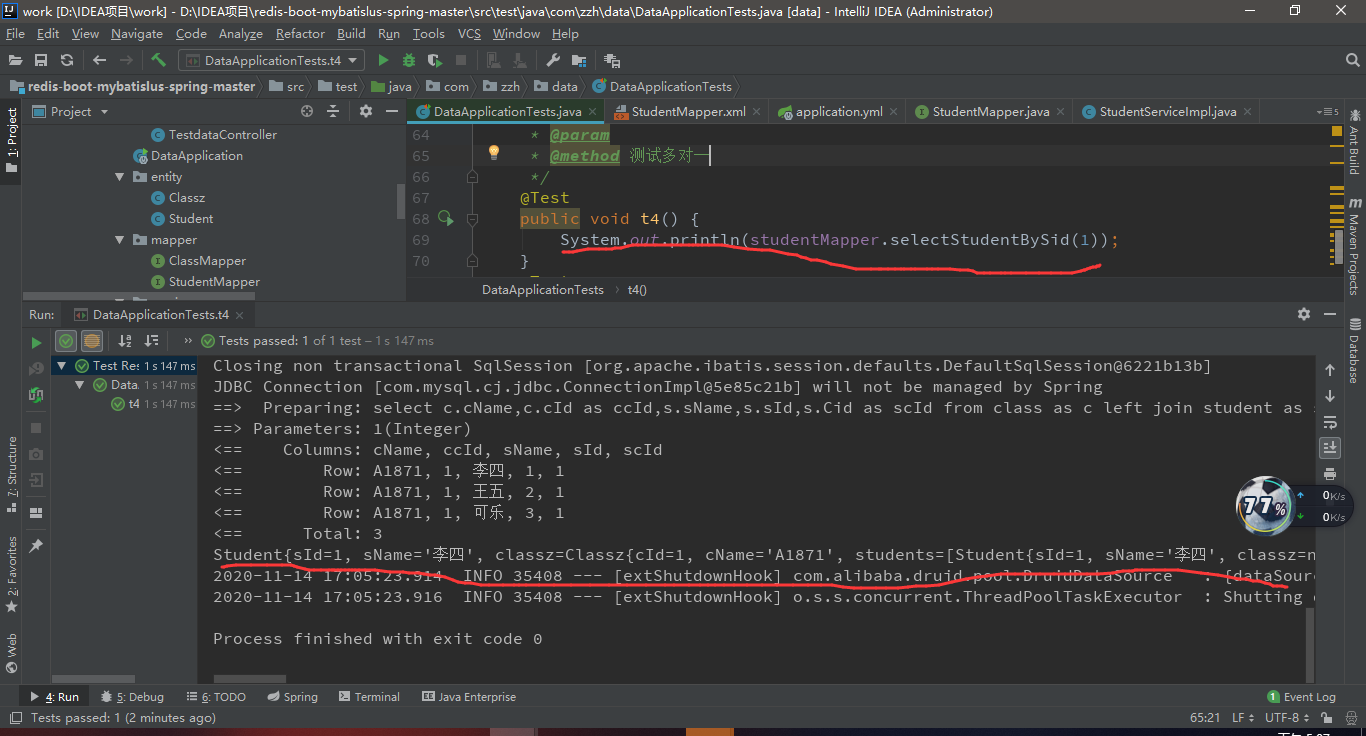Switch to the StudentMapper.xml tab
1366x736 pixels.
[x=688, y=112]
